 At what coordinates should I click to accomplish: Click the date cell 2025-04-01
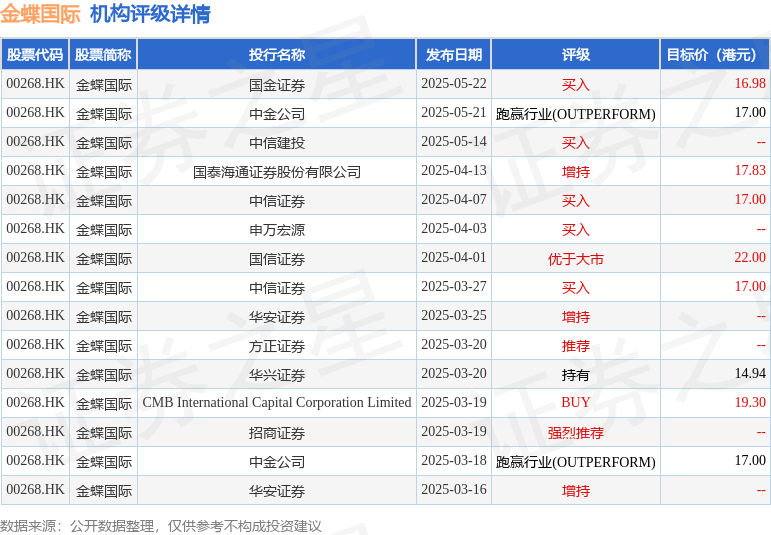[x=454, y=258]
